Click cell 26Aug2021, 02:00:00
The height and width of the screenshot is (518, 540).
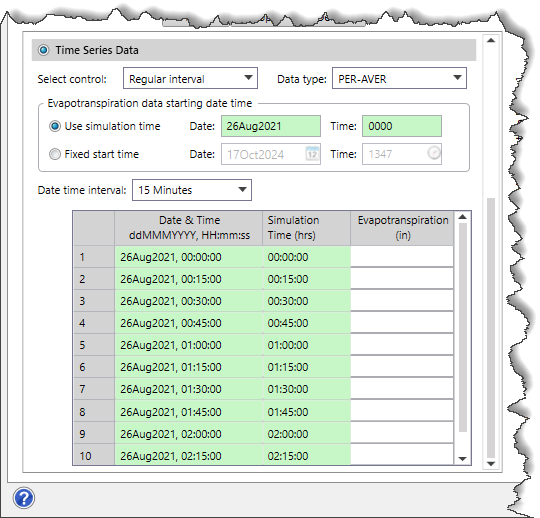tap(189, 433)
